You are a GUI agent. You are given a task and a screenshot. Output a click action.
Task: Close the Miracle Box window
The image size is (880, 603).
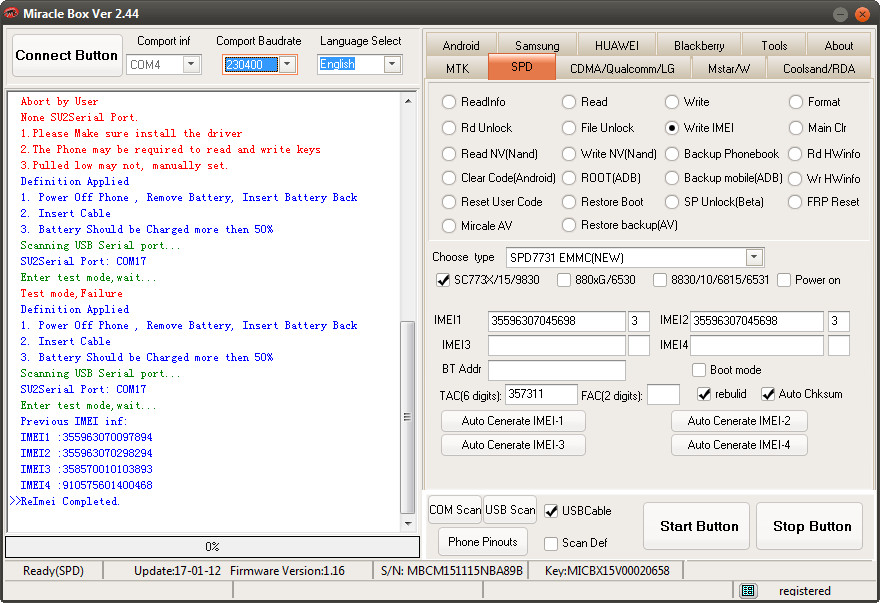coord(863,14)
